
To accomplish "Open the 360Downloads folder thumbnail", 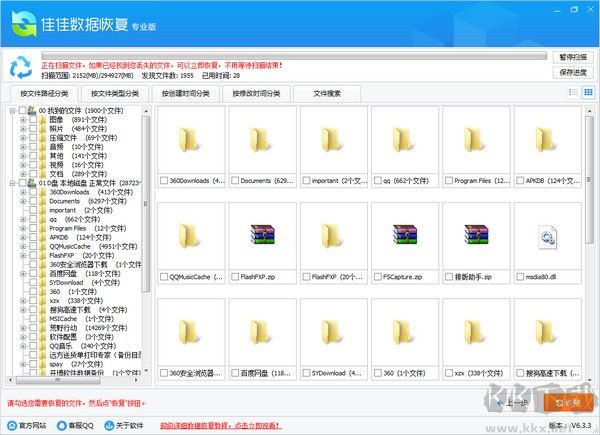I will (x=191, y=140).
